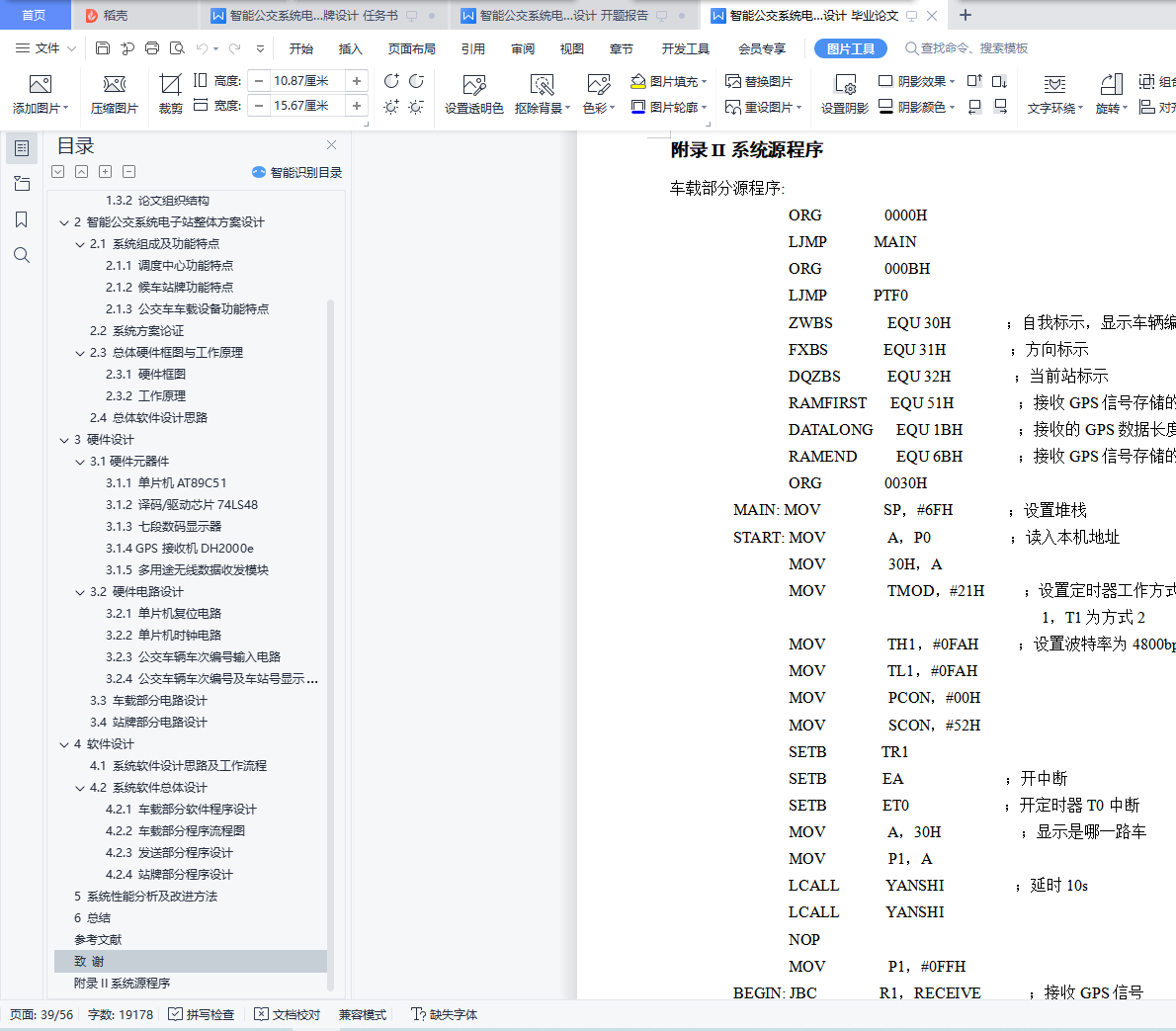1176x1031 pixels.
Task: Click 替换图片 in ribbon
Action: [759, 81]
